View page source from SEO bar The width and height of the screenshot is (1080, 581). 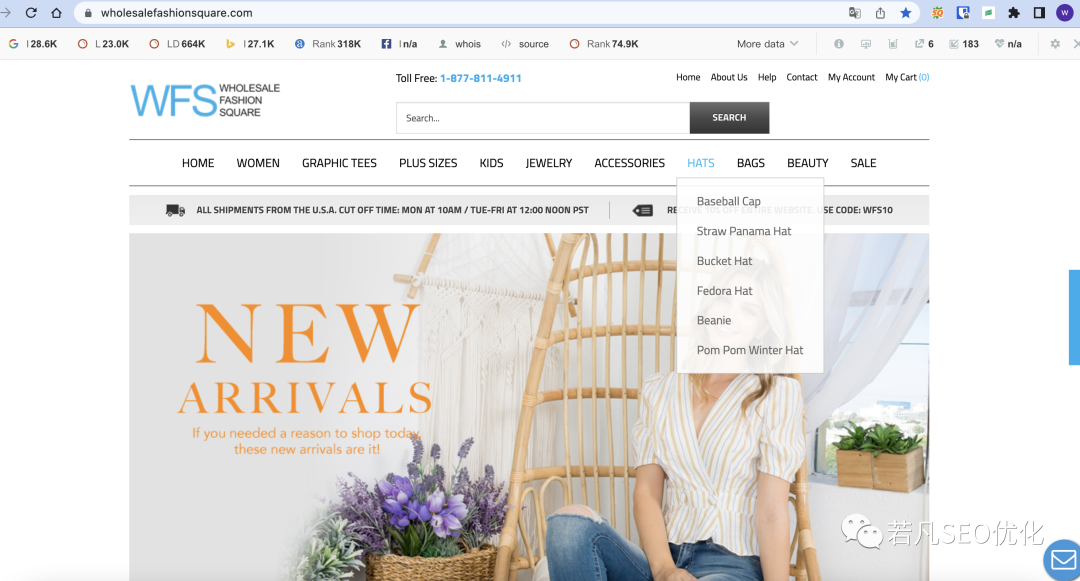click(525, 43)
